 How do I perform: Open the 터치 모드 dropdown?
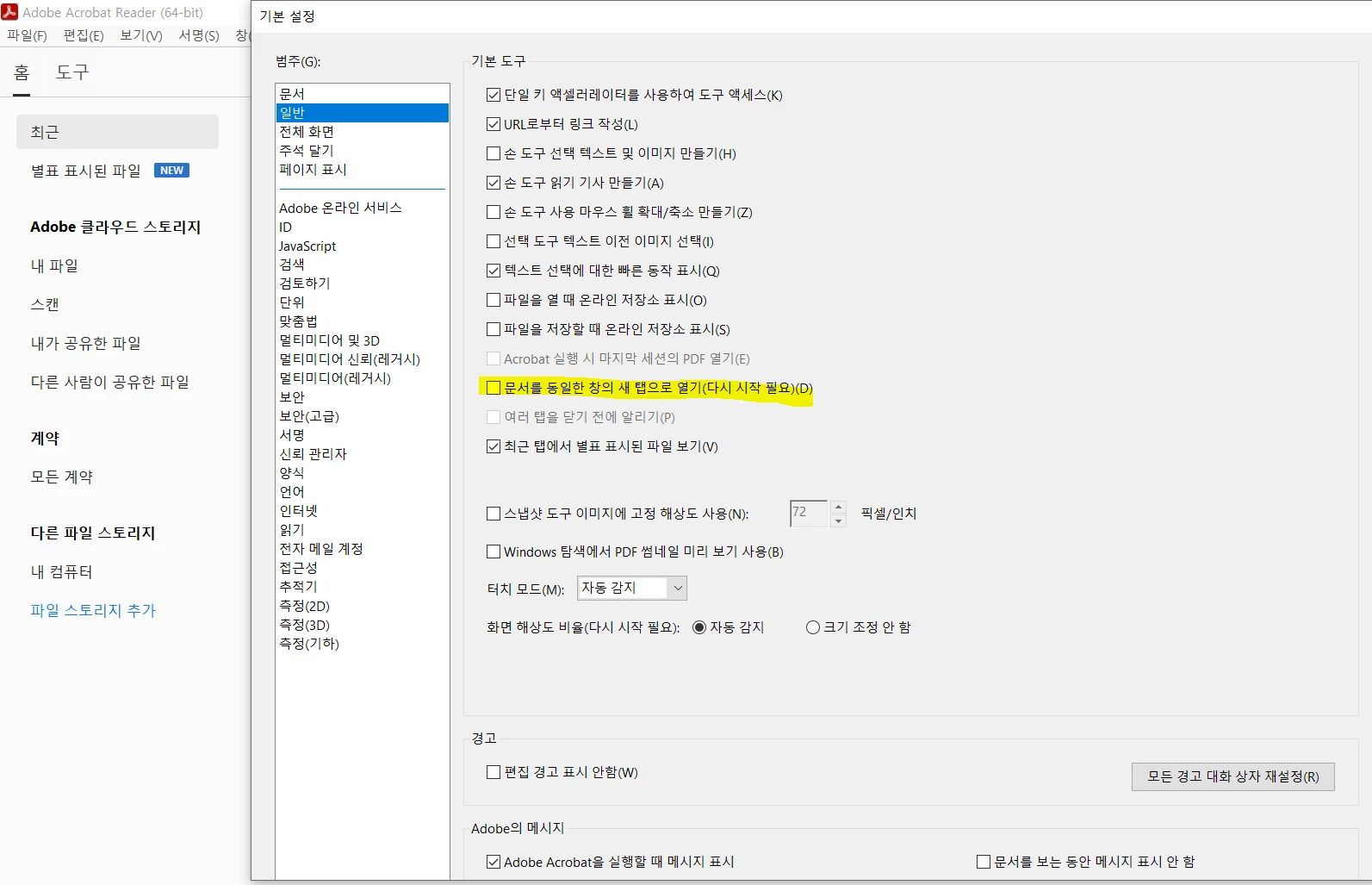tap(632, 588)
